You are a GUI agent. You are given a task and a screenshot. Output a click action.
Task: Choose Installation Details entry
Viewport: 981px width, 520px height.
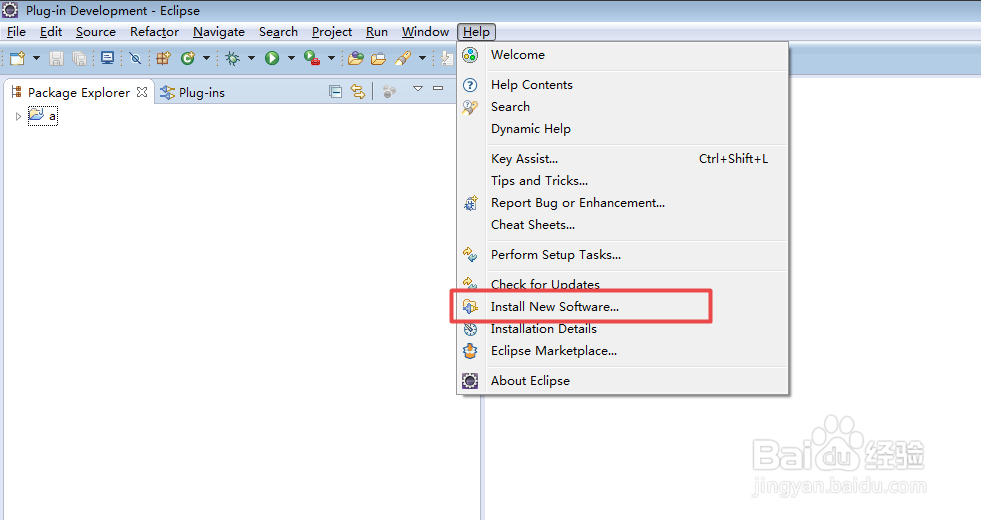click(x=623, y=329)
